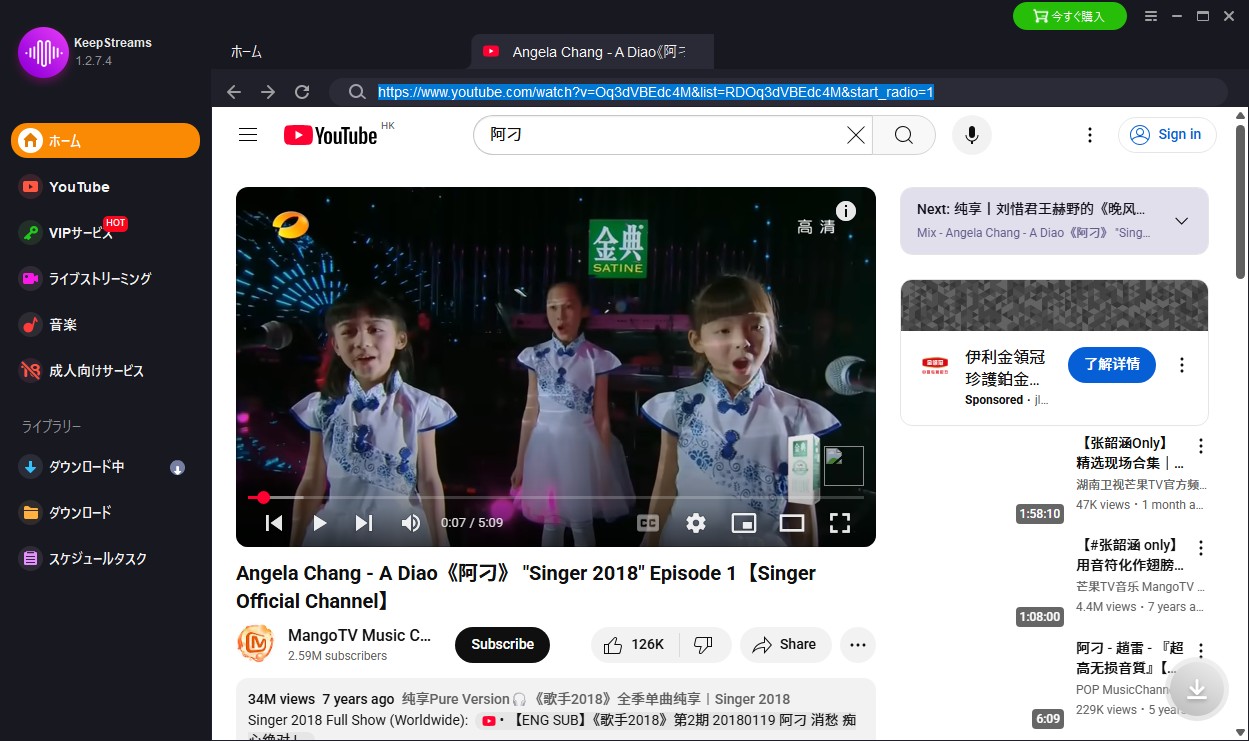The height and width of the screenshot is (741, 1249).
Task: Open YouTube in the sidebar
Action: 105,187
